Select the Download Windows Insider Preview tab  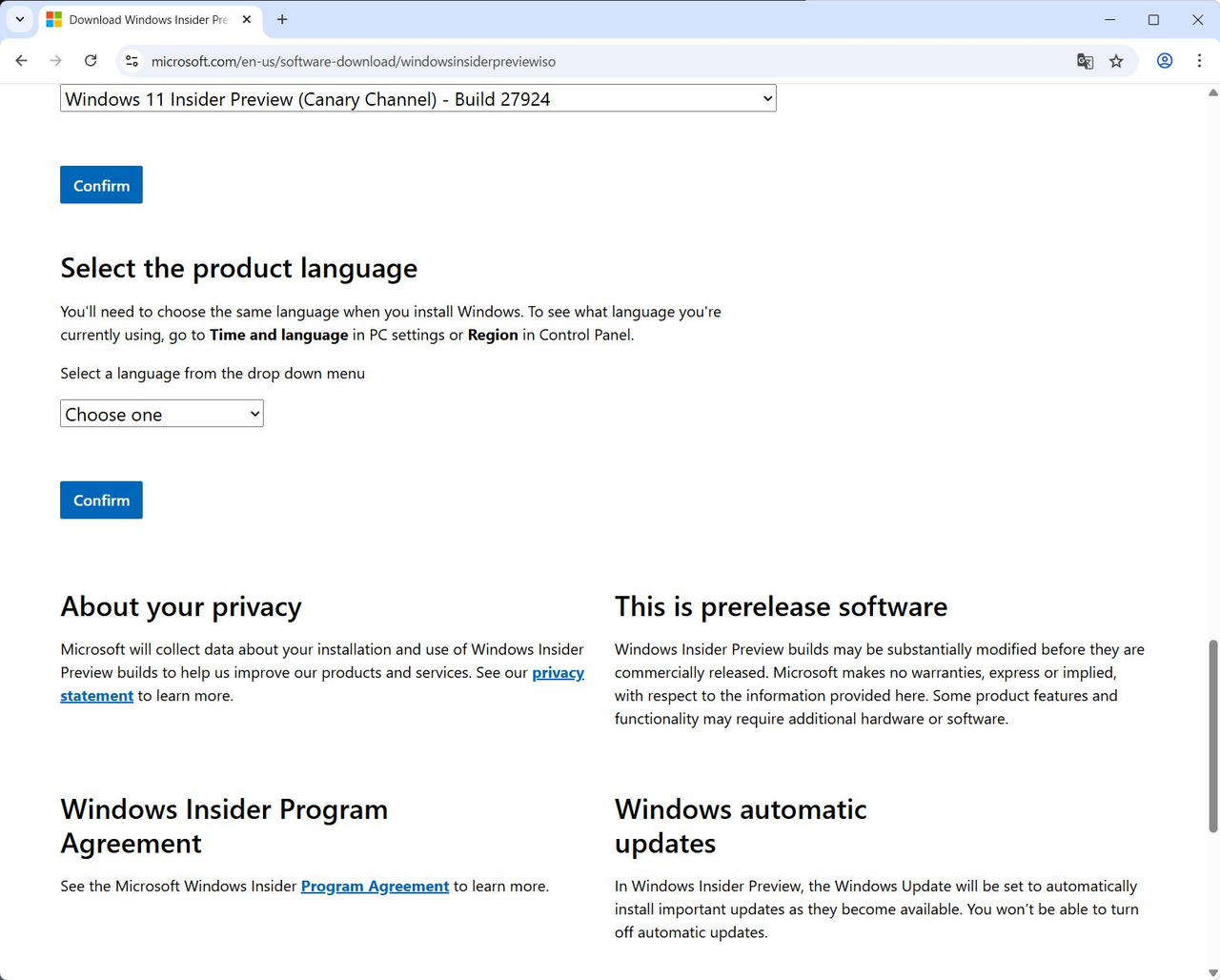(150, 19)
